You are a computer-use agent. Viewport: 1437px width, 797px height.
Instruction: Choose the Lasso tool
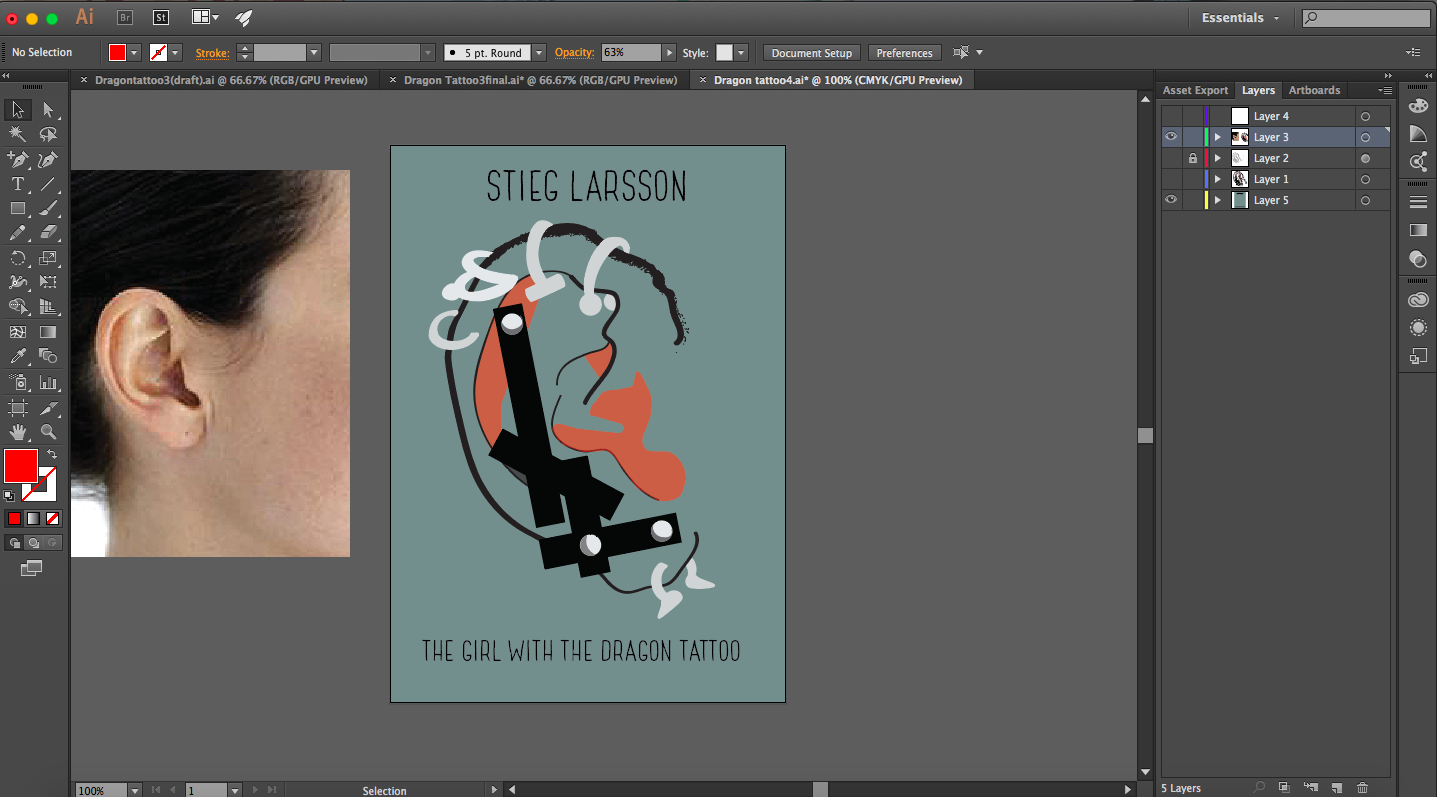pyautogui.click(x=48, y=134)
